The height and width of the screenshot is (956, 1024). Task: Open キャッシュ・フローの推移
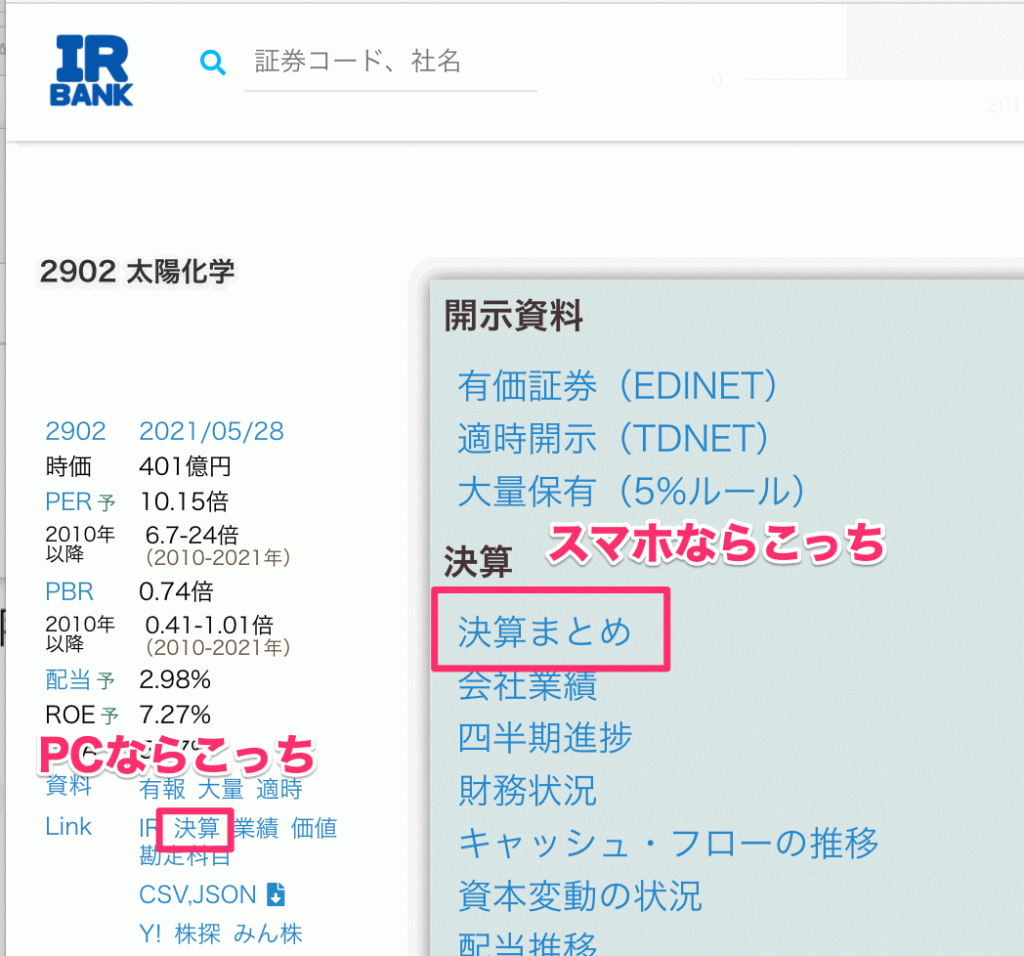tap(668, 843)
